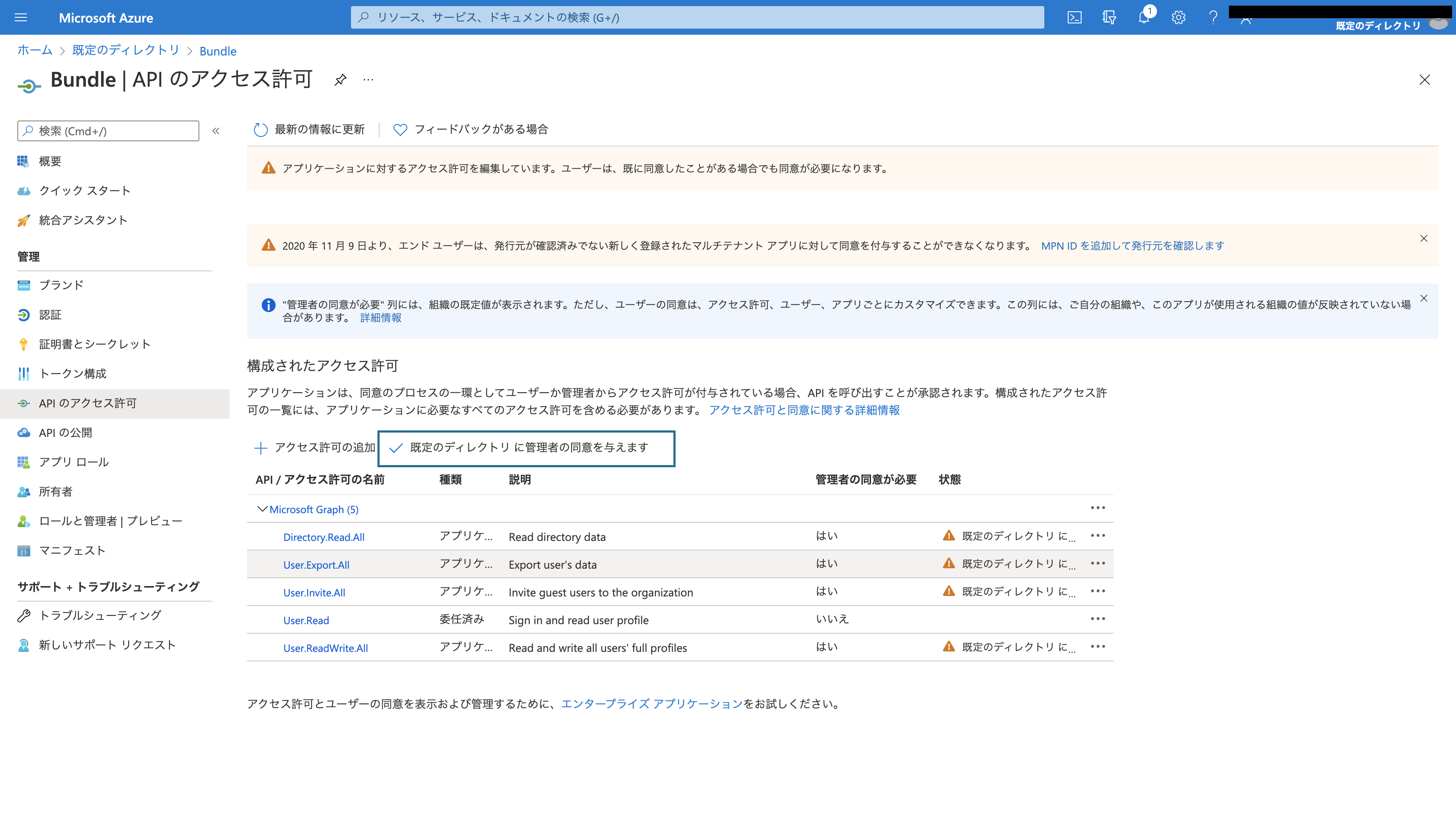1456x814 pixels.
Task: Grant admin consent for 既定のディレクトリ
Action: 526,448
